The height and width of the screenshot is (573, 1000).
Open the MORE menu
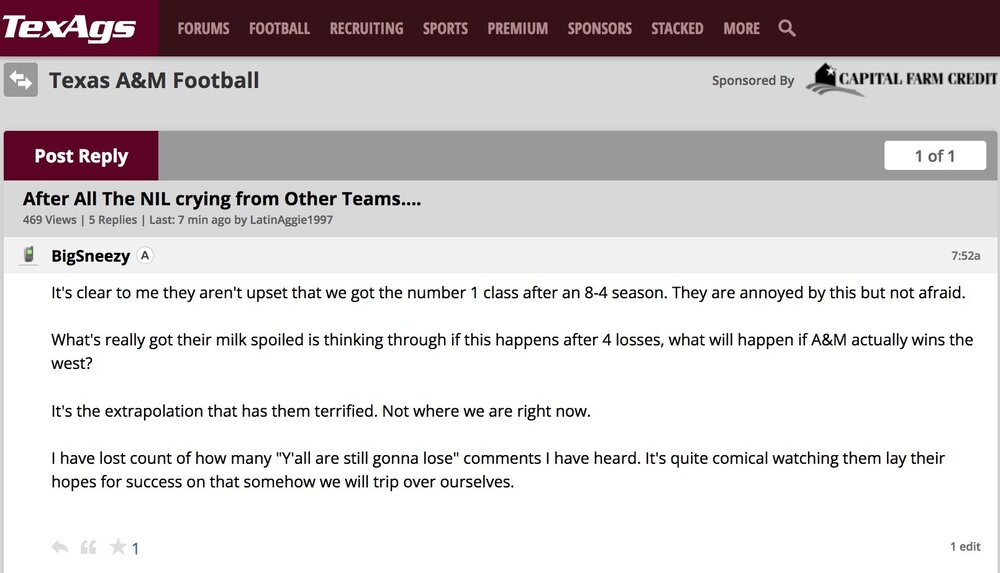coord(741,28)
